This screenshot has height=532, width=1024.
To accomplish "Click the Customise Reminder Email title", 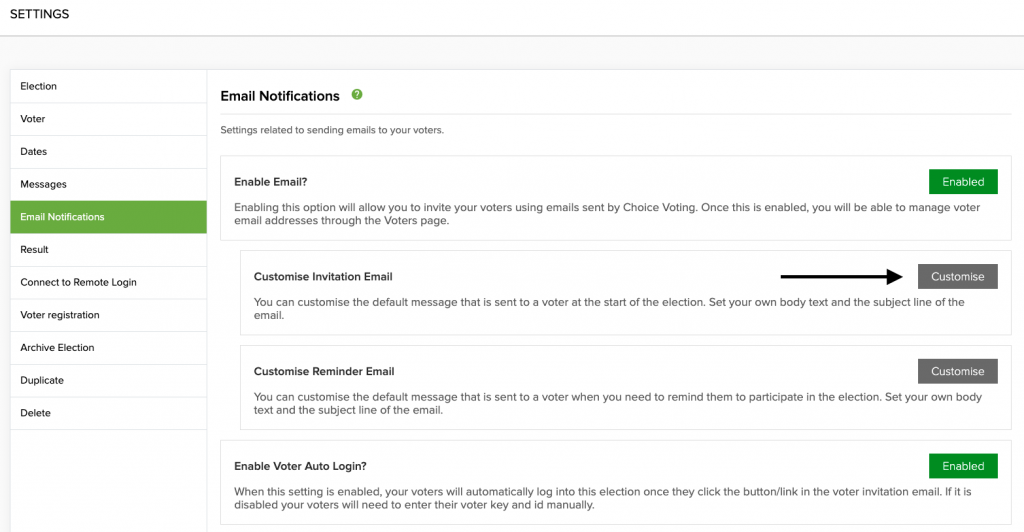I will 324,371.
